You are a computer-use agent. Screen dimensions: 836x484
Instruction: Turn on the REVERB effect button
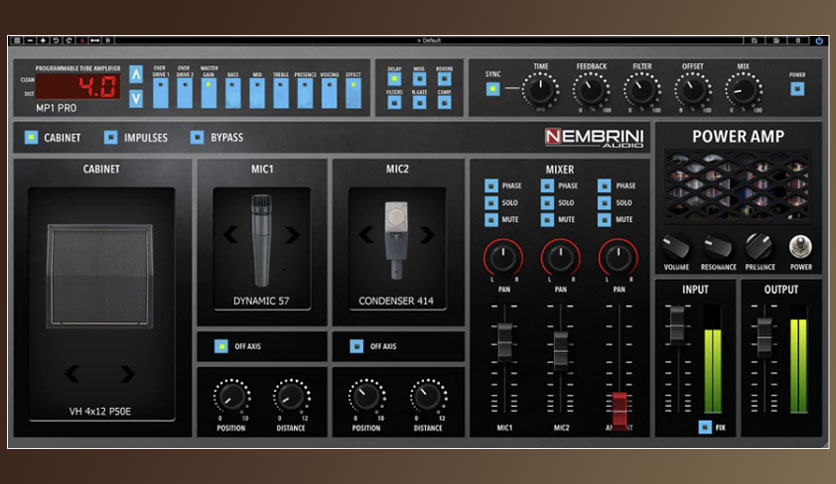point(444,79)
